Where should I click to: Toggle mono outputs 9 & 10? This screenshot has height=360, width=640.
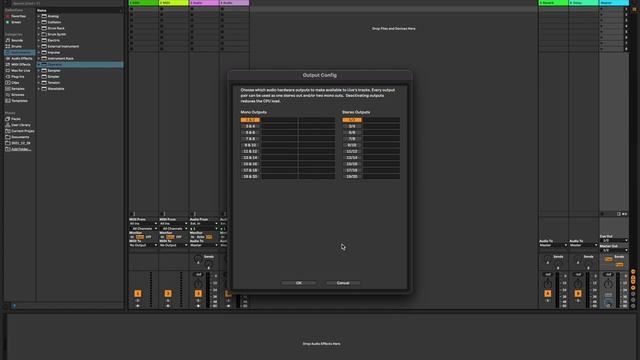tap(250, 145)
